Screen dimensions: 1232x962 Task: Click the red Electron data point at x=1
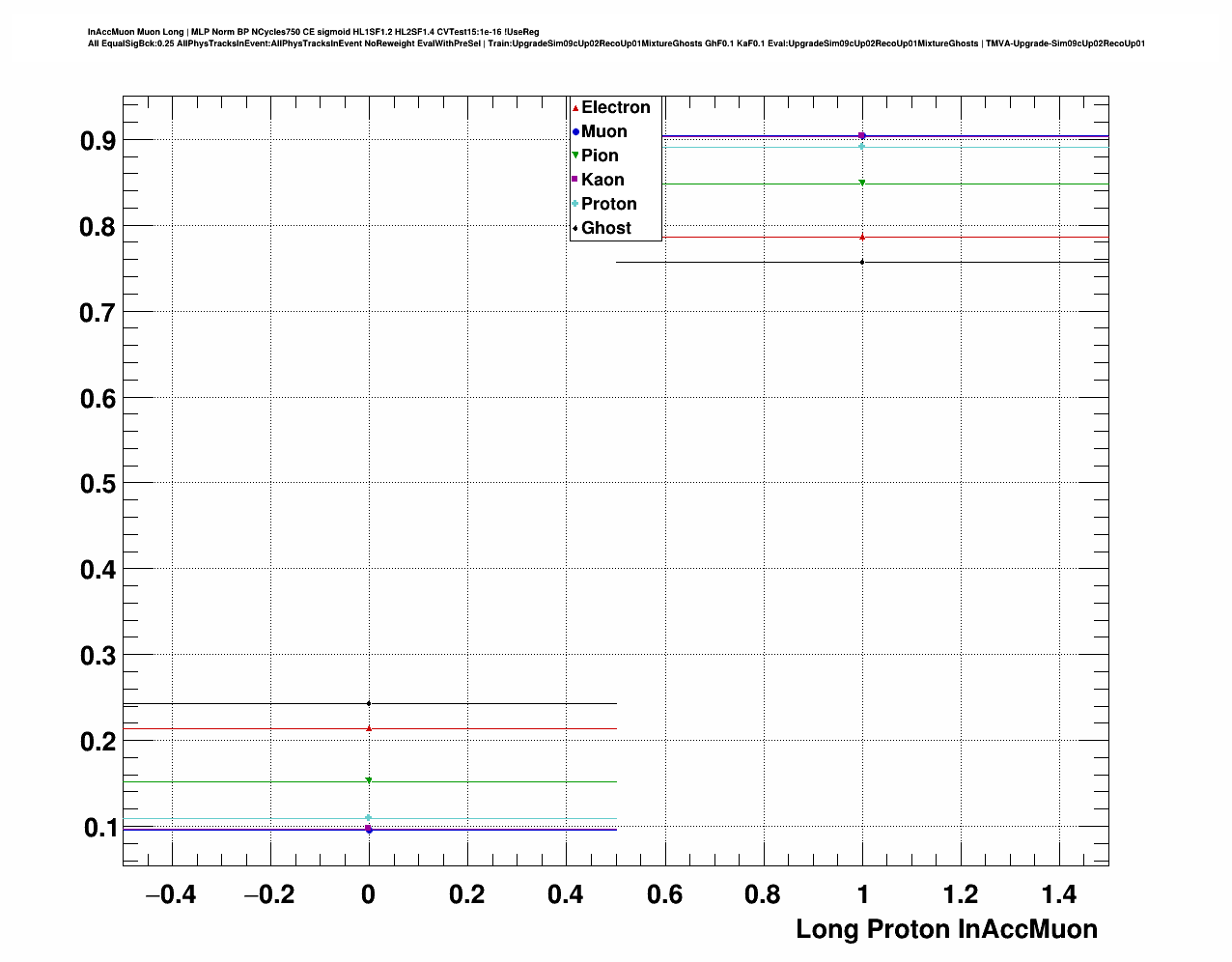(862, 237)
